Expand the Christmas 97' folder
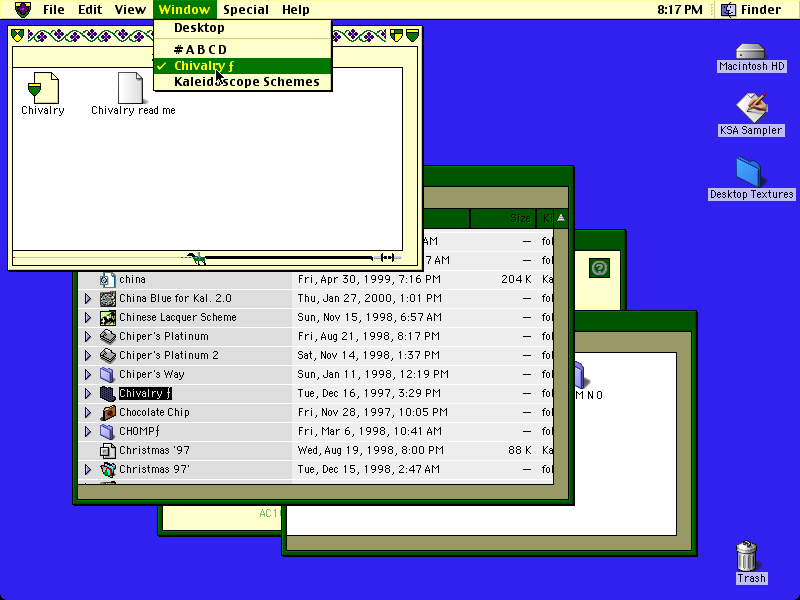 click(x=88, y=469)
